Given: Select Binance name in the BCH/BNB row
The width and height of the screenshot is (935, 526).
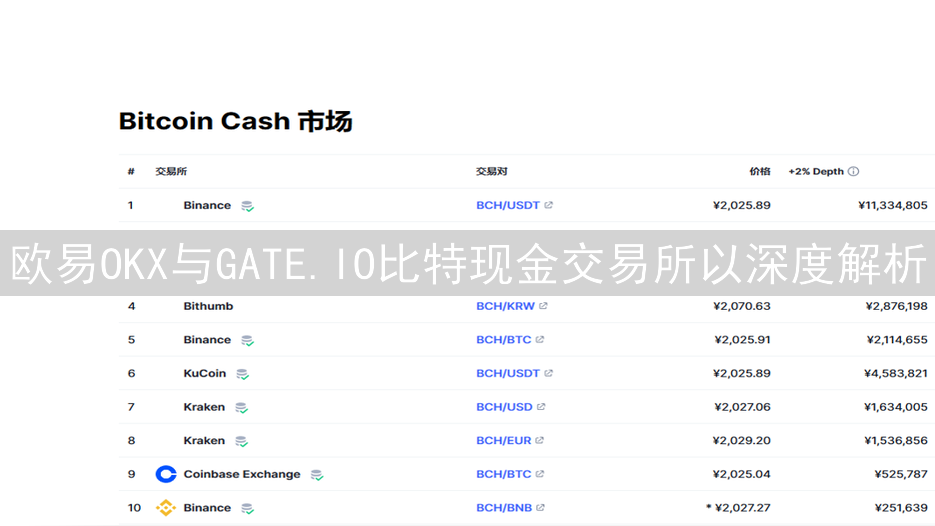Looking at the screenshot, I should (x=207, y=508).
